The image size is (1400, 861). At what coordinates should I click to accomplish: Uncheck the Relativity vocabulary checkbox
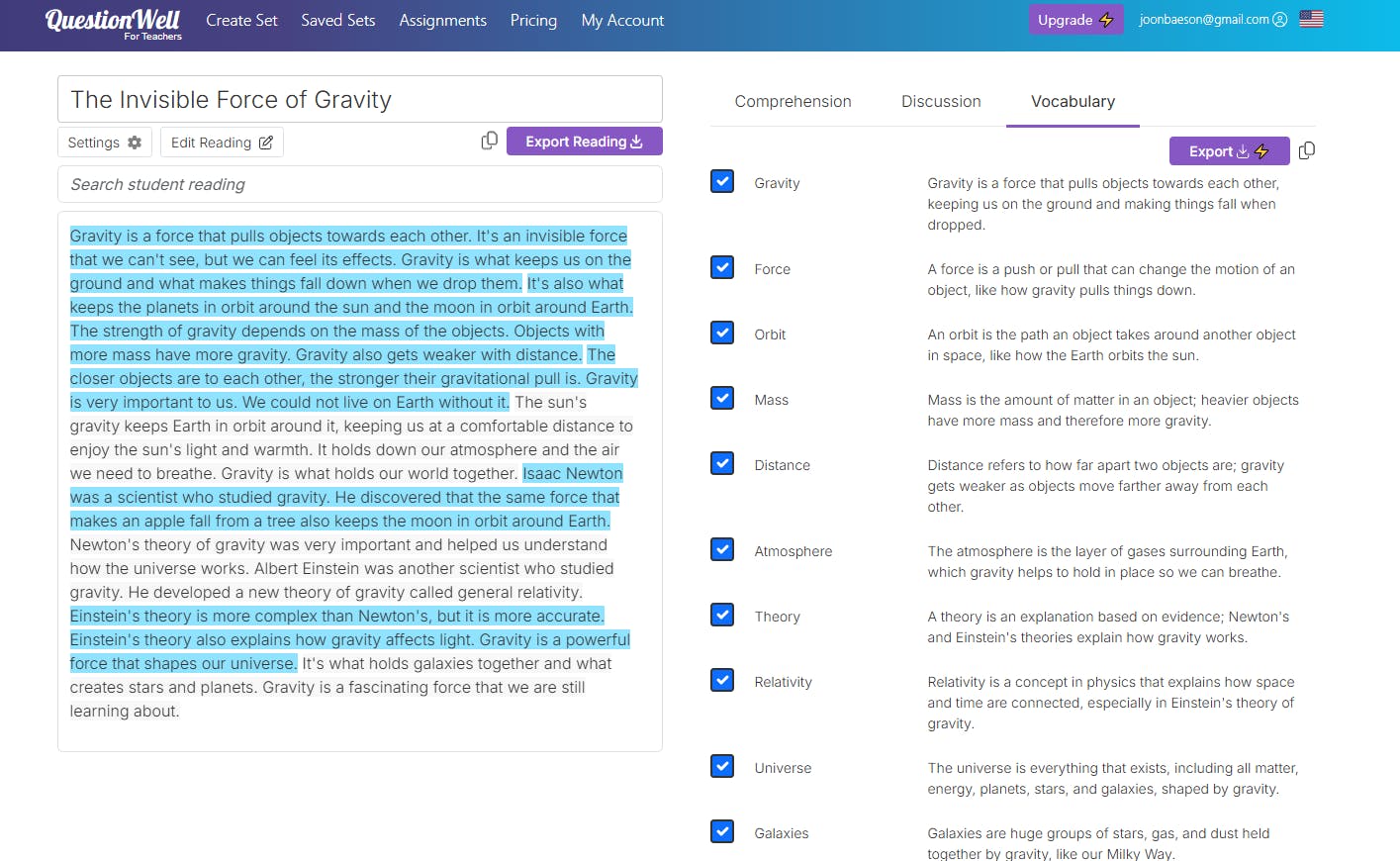[x=722, y=680]
